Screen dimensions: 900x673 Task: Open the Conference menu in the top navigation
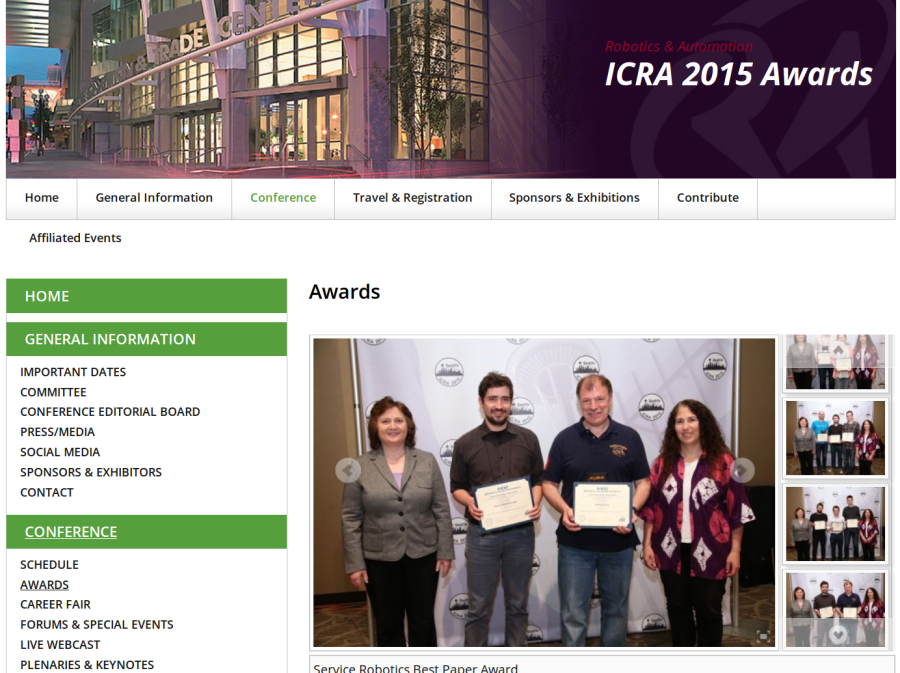pyautogui.click(x=283, y=197)
